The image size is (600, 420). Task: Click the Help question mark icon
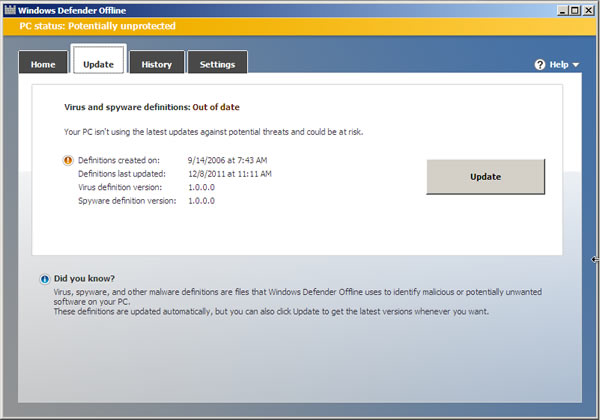point(540,65)
